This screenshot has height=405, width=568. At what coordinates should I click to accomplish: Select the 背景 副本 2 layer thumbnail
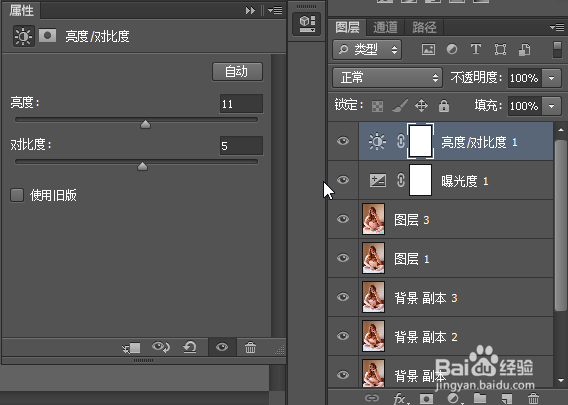point(373,336)
